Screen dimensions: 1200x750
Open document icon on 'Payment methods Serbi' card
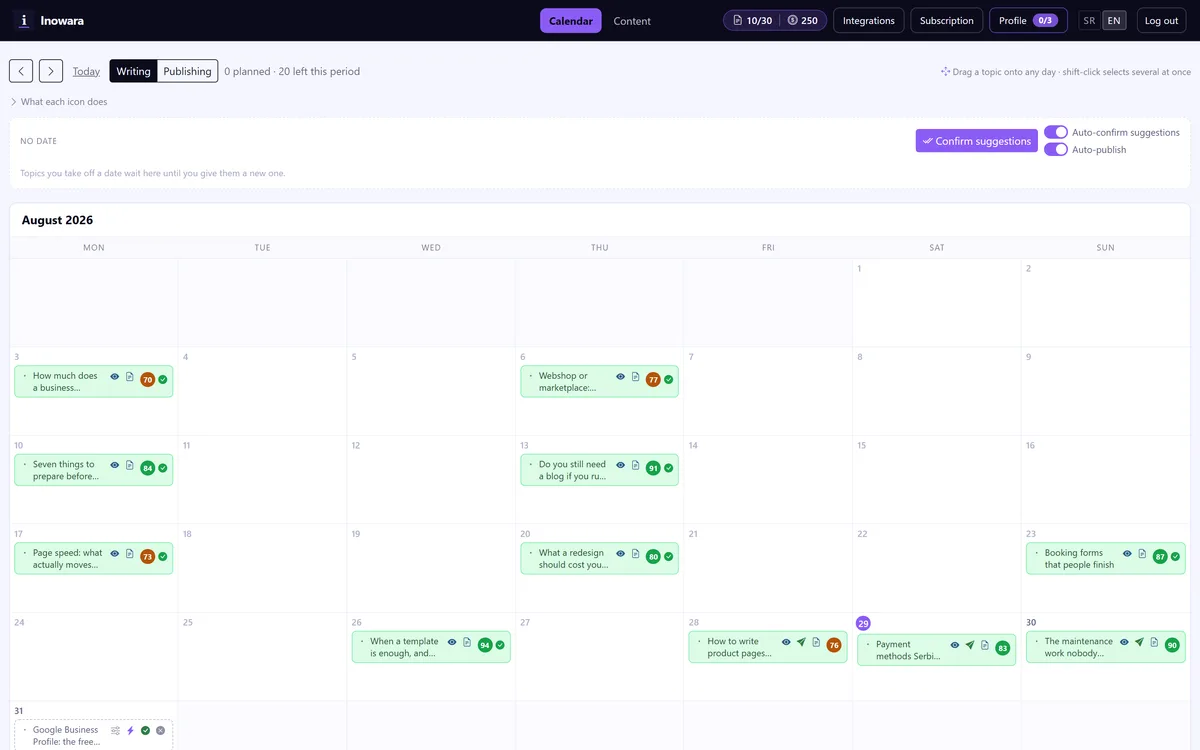[985, 645]
